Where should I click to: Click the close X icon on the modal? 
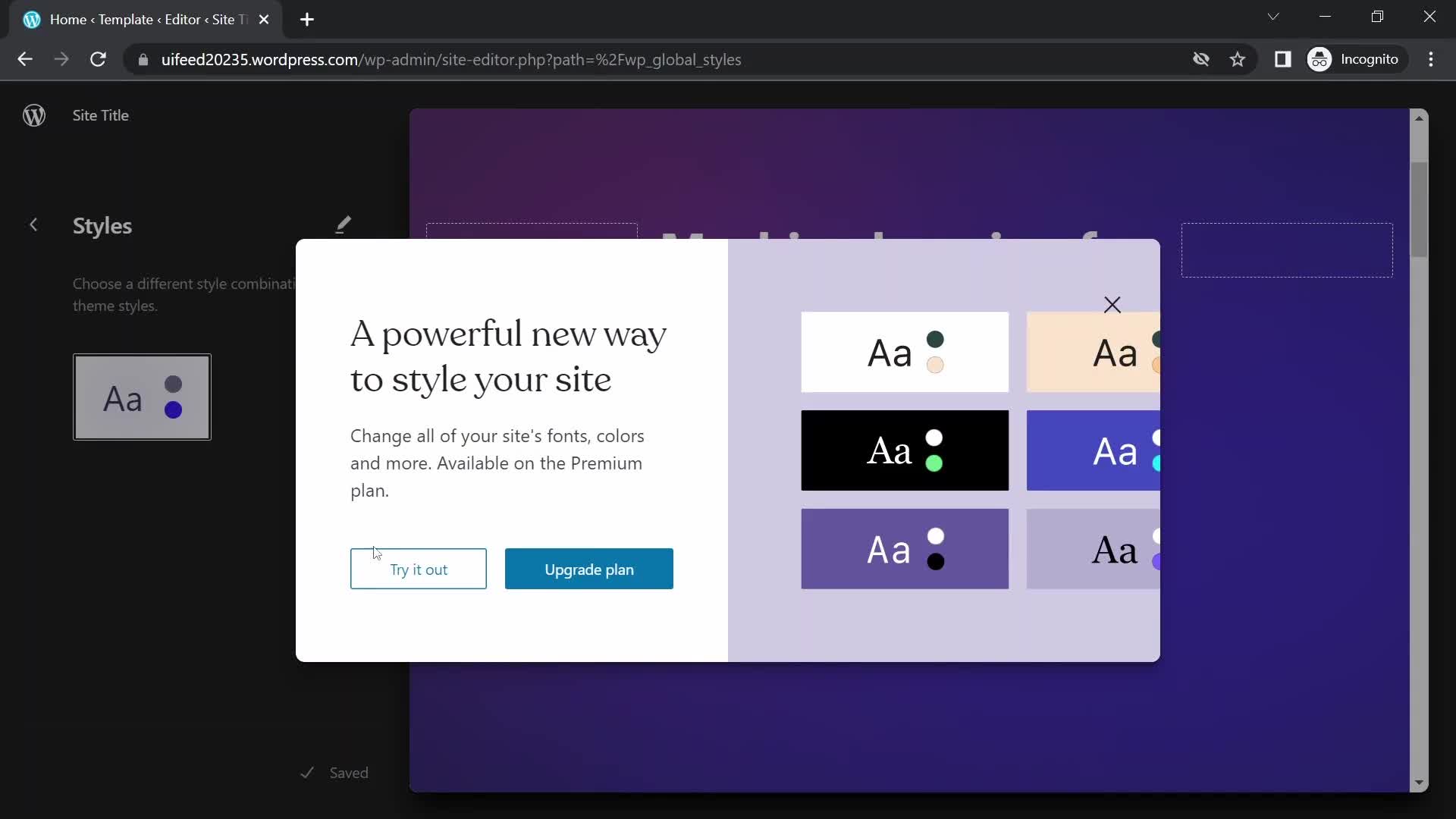click(1112, 304)
